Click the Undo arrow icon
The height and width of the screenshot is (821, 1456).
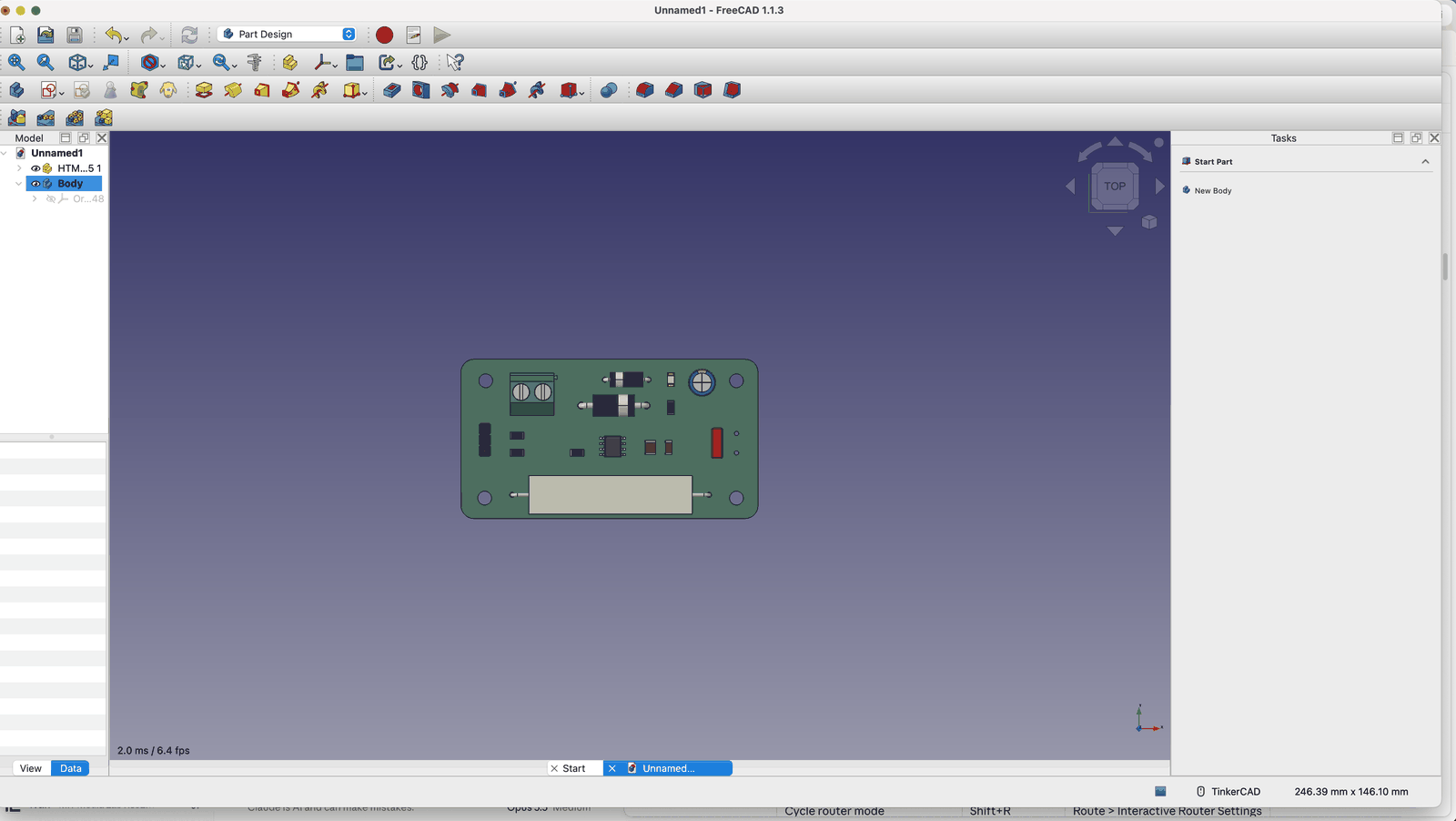tap(113, 35)
